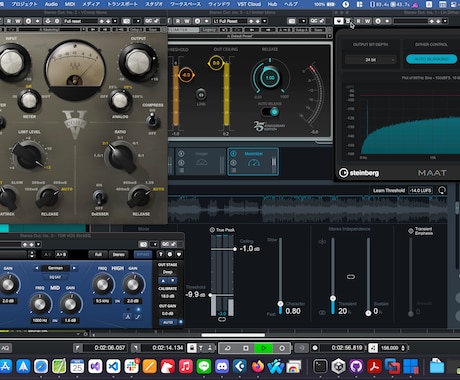The width and height of the screenshot is (460, 380).
Task: Click the Learn Threshold button
Action: 389,190
